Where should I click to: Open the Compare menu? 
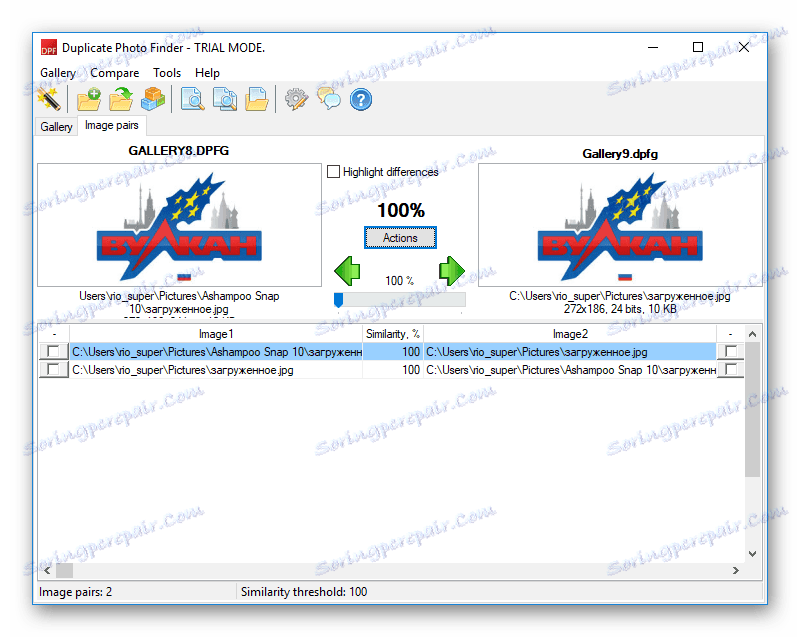tap(115, 73)
